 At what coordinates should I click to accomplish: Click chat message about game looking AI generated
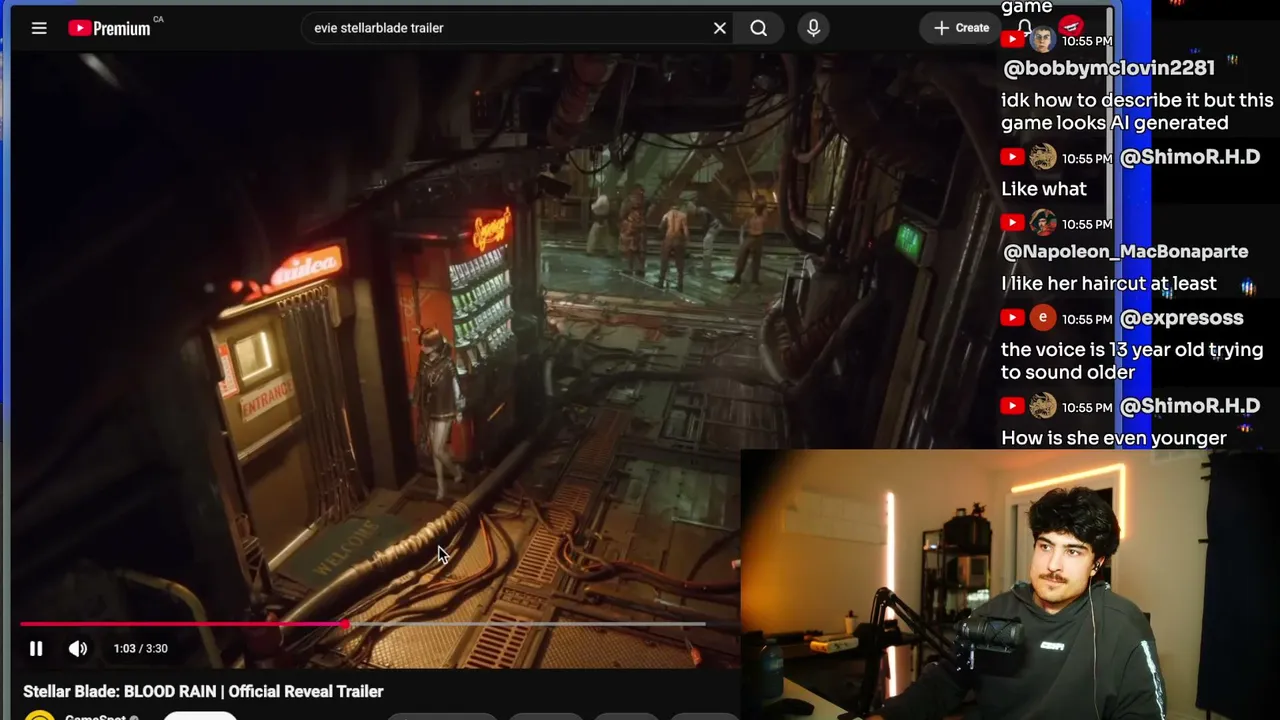tap(1137, 112)
